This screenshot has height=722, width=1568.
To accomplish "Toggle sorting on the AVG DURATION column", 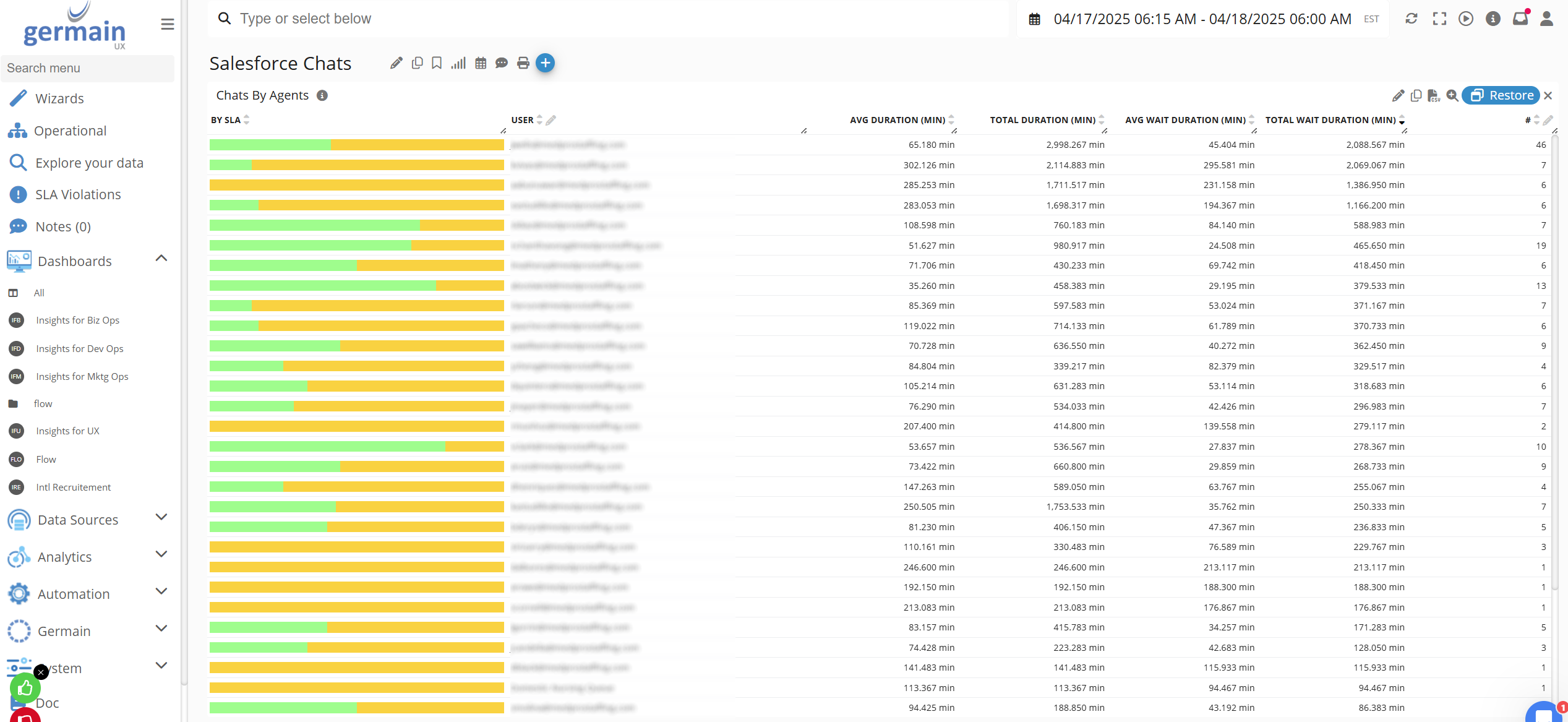I will click(x=952, y=119).
